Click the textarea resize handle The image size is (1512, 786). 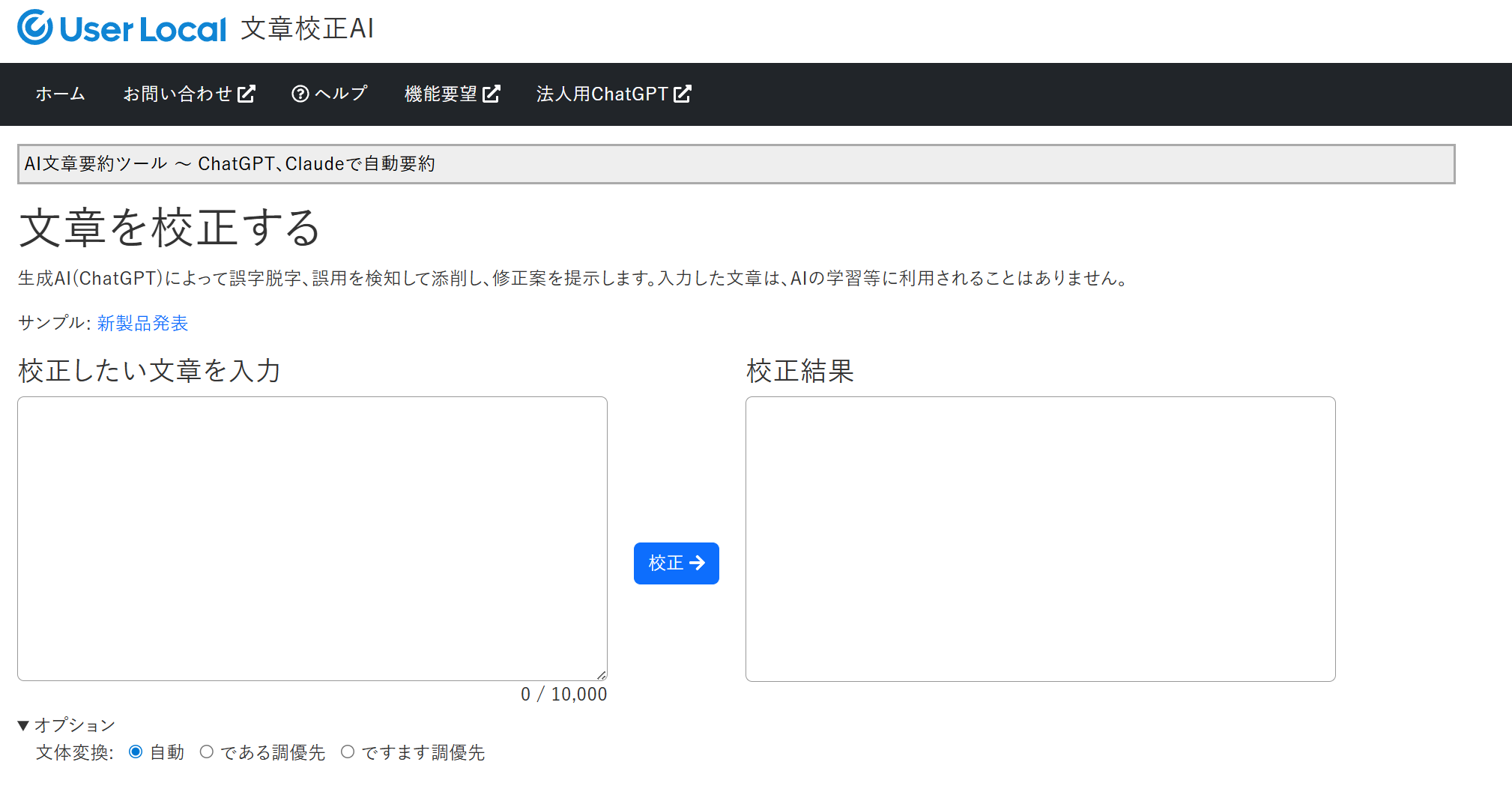click(x=603, y=677)
